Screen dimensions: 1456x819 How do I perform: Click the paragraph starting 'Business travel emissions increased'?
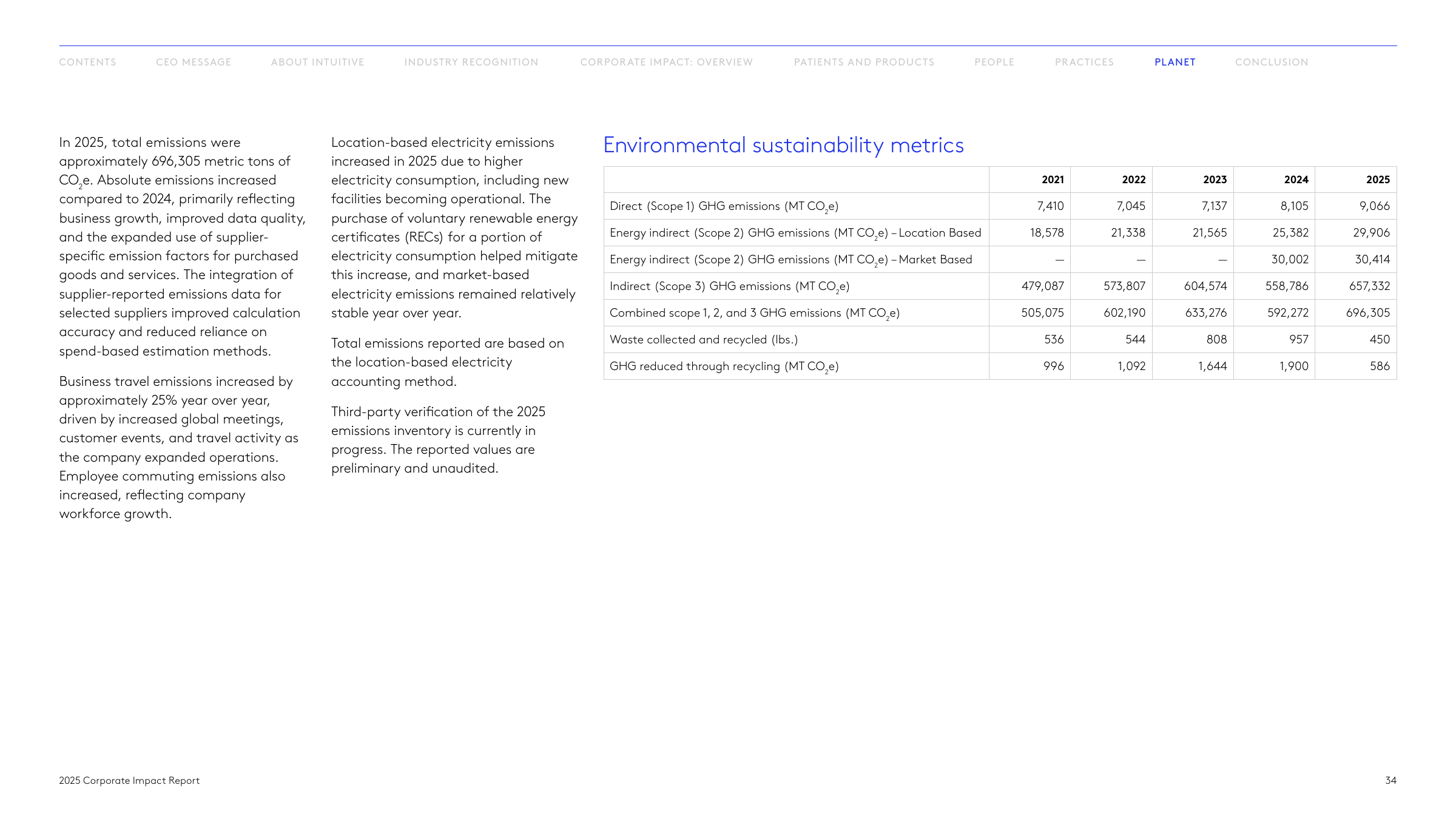click(x=179, y=448)
